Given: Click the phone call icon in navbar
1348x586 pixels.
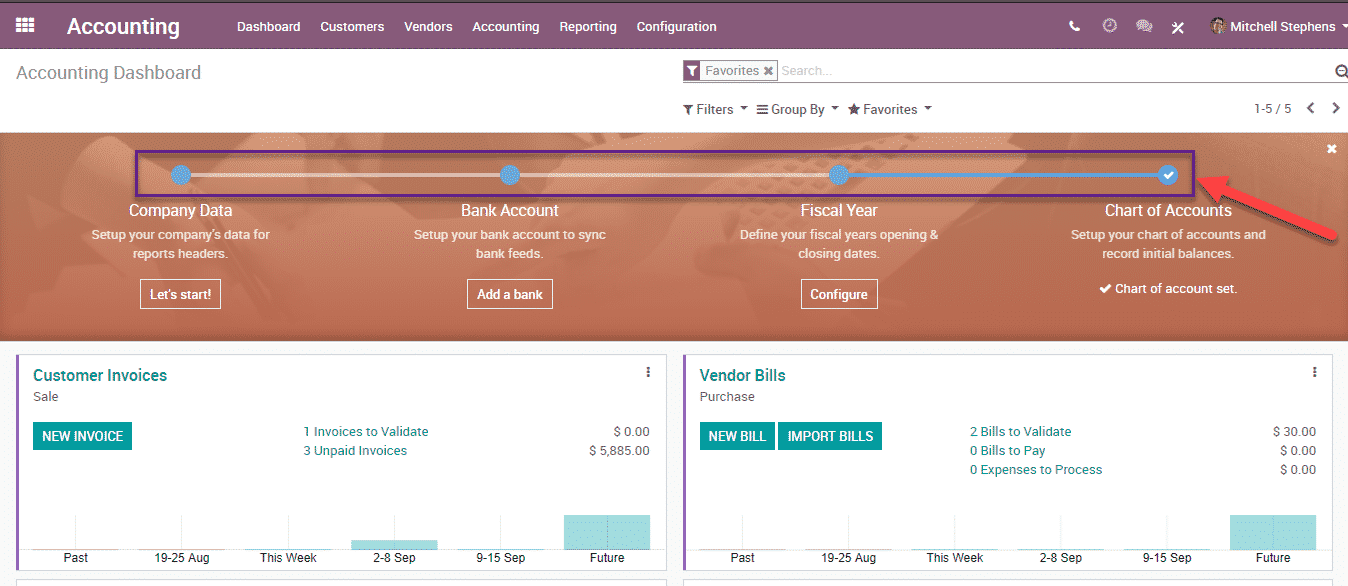Looking at the screenshot, I should pyautogui.click(x=1074, y=27).
